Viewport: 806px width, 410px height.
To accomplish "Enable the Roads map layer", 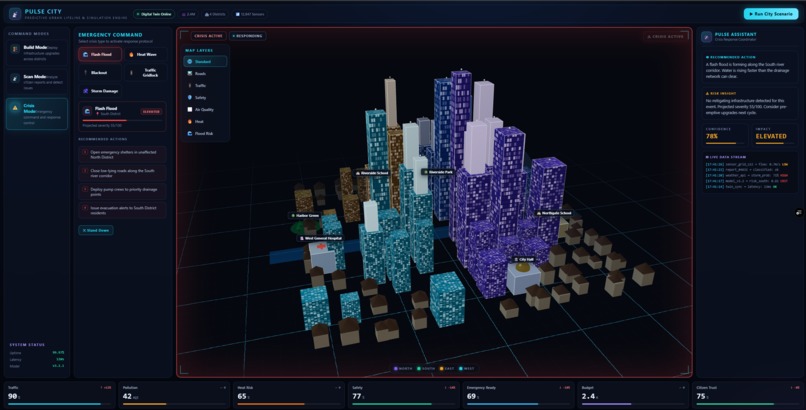I will tap(205, 73).
